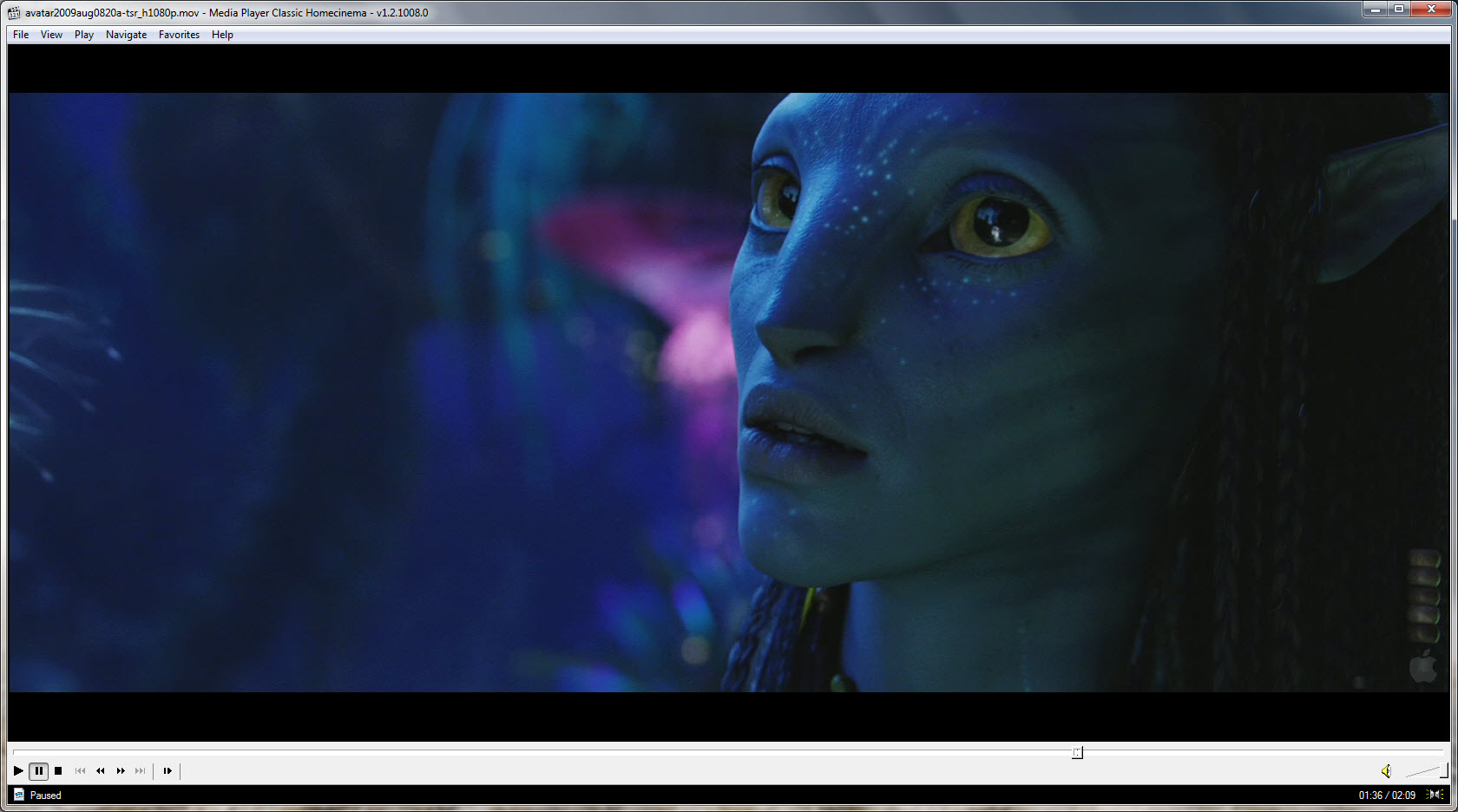Seek to an earlier point on the timeline
1458x812 pixels.
(542, 752)
